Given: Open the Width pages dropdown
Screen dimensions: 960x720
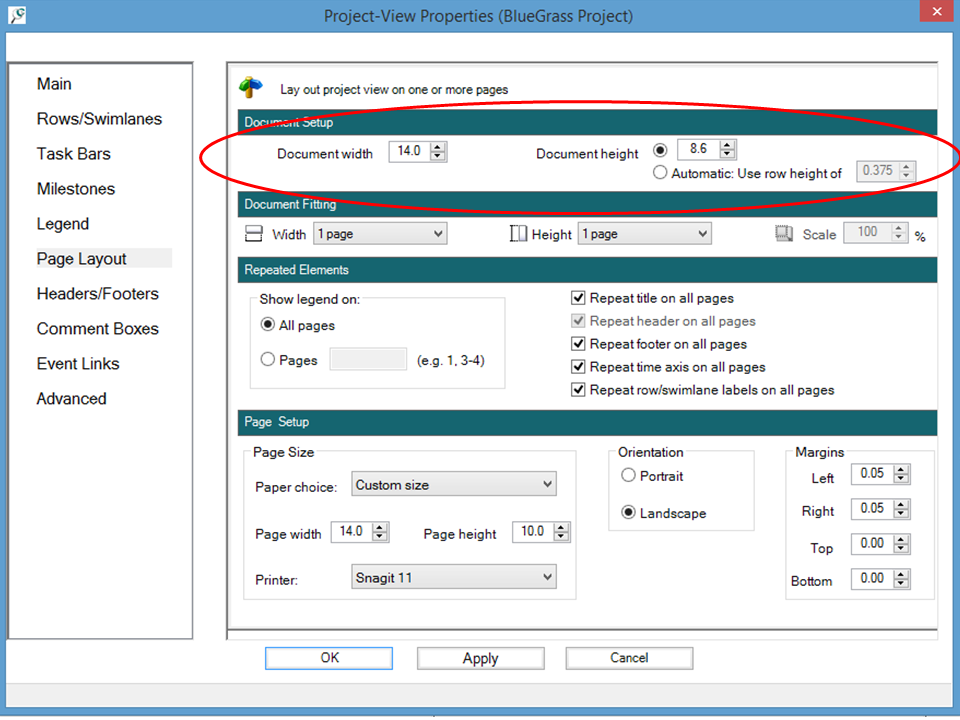Looking at the screenshot, I should click(x=380, y=234).
